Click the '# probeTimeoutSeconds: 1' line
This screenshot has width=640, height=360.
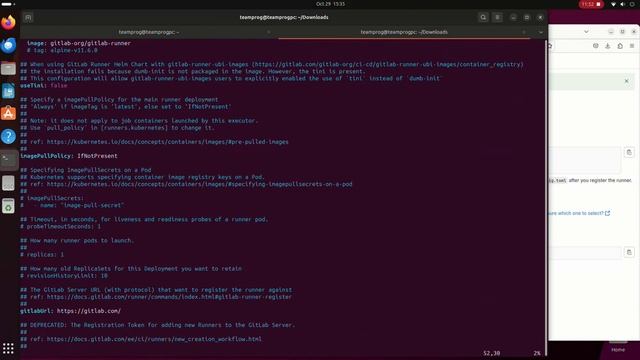coord(60,226)
